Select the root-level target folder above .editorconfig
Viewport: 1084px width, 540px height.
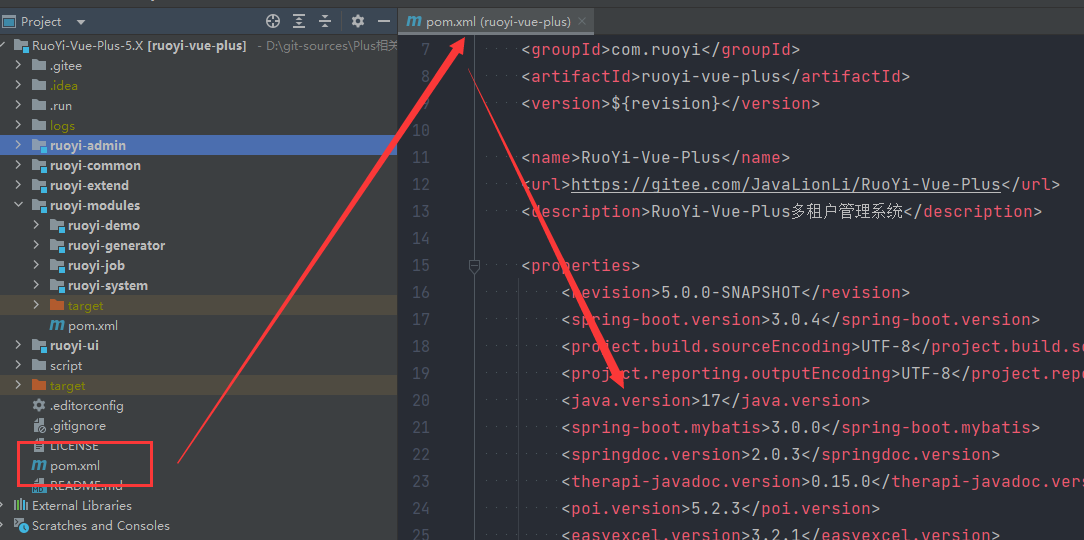click(198, 386)
